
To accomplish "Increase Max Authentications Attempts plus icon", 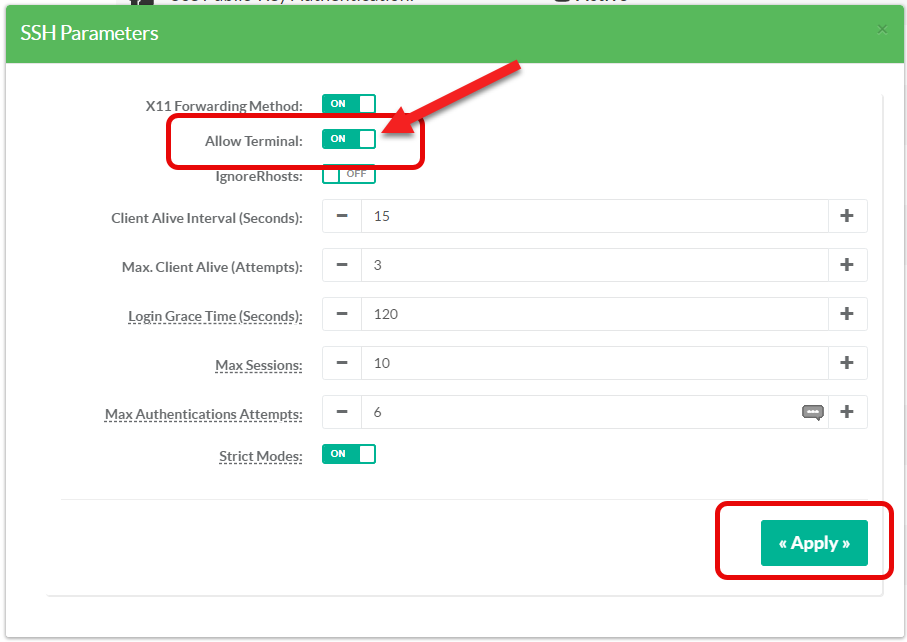I will tap(847, 412).
